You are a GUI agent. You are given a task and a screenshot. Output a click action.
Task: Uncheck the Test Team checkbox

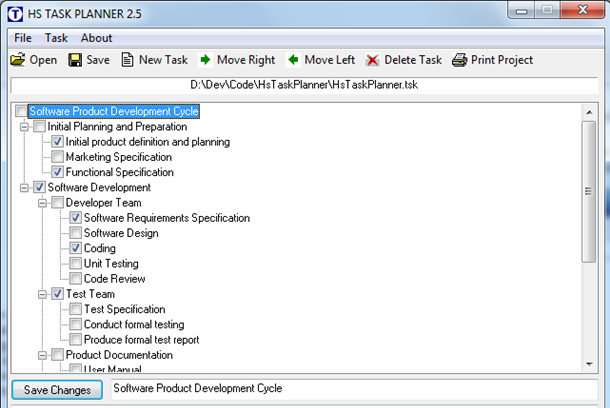point(58,294)
